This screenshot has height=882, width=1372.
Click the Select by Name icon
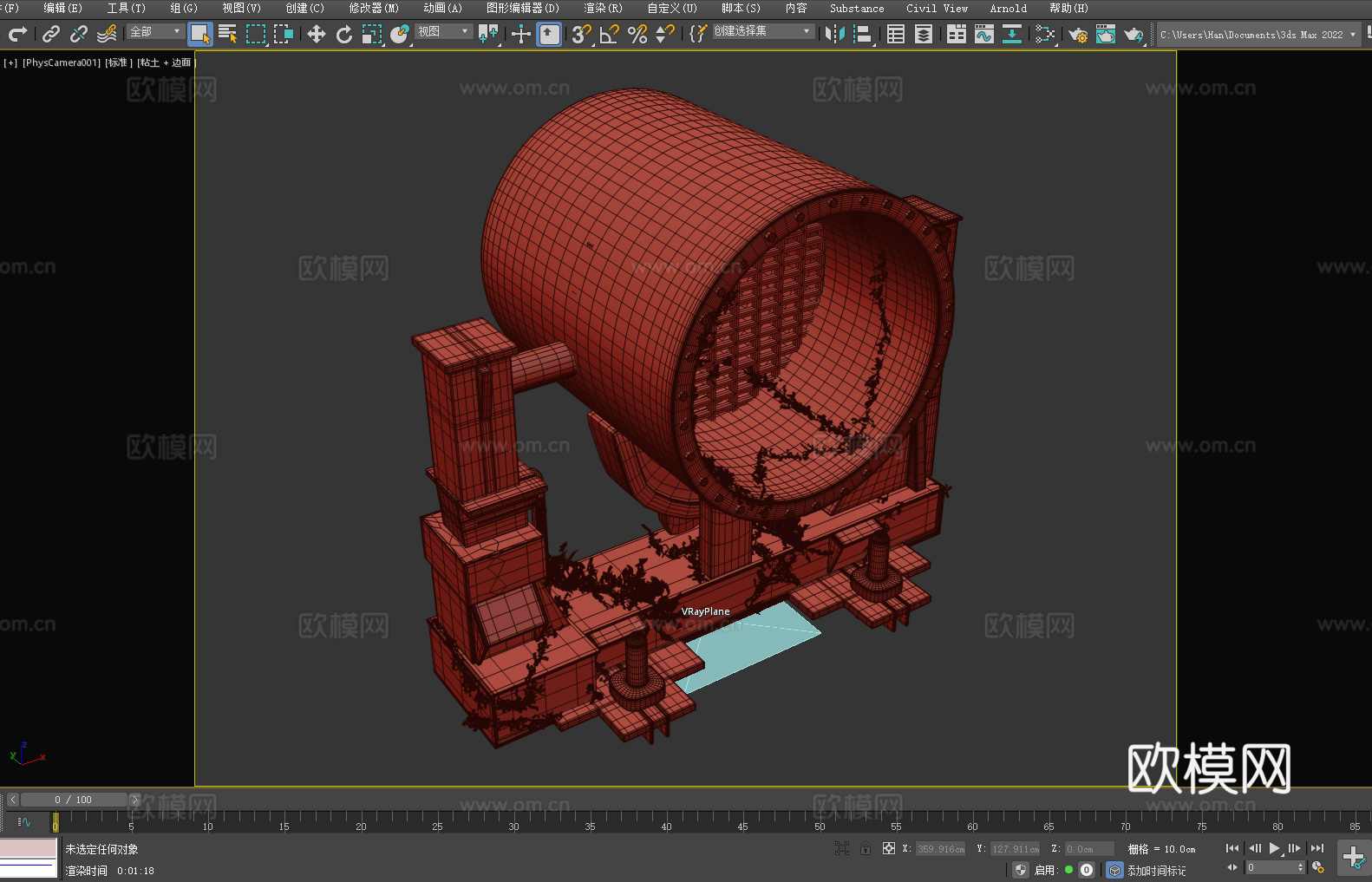227,34
